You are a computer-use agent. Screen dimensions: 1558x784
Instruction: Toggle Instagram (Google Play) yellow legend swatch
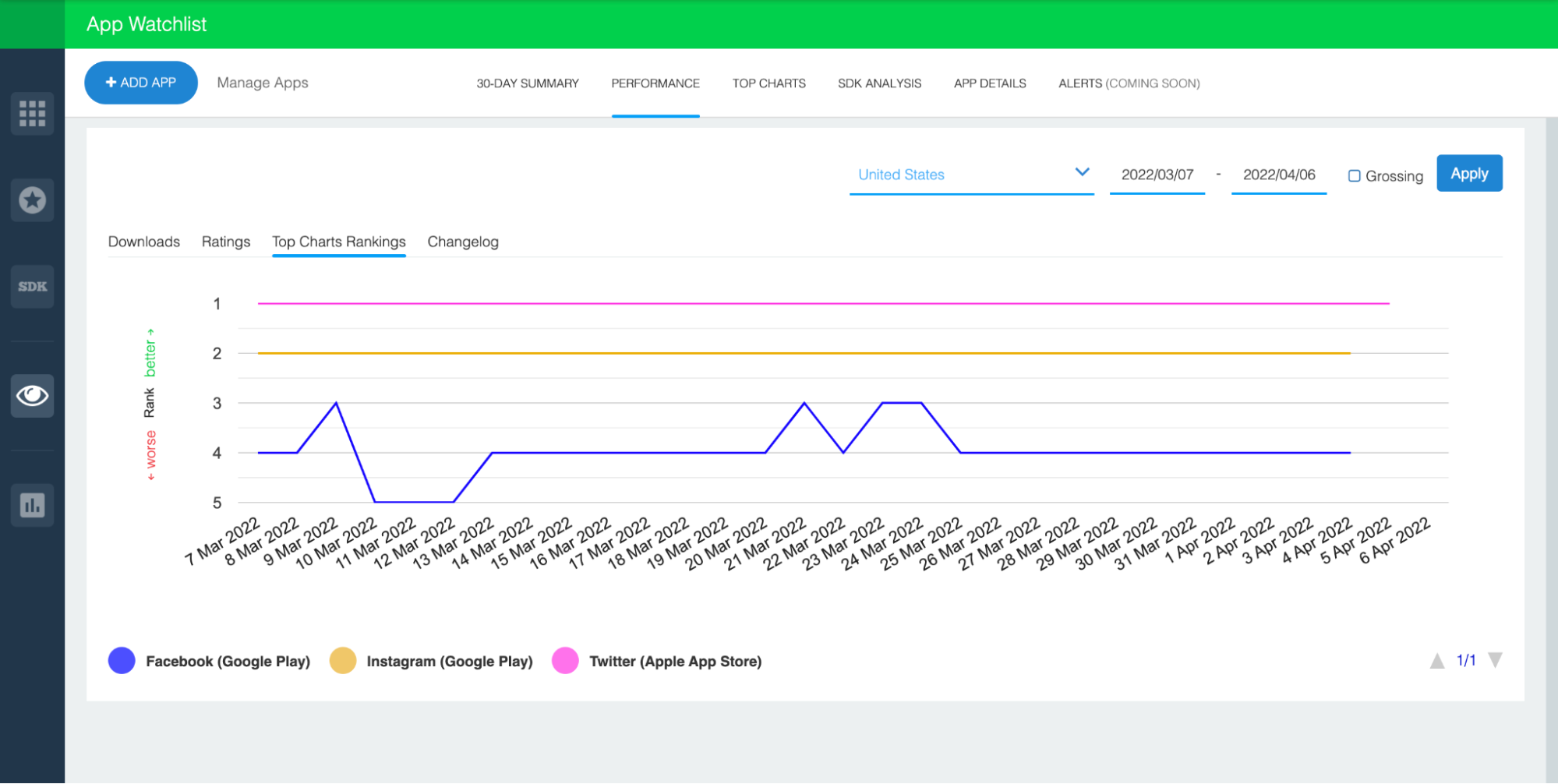[x=343, y=661]
